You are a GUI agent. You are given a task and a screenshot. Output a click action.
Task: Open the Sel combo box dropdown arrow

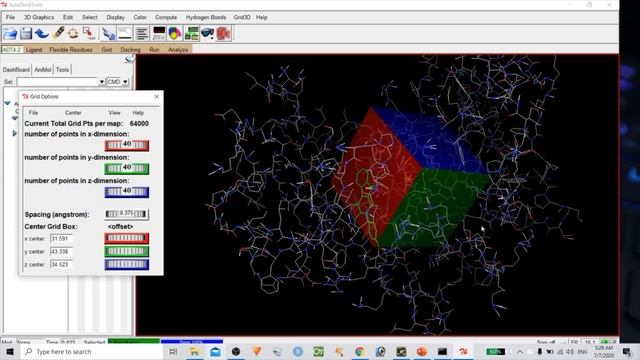click(x=101, y=82)
